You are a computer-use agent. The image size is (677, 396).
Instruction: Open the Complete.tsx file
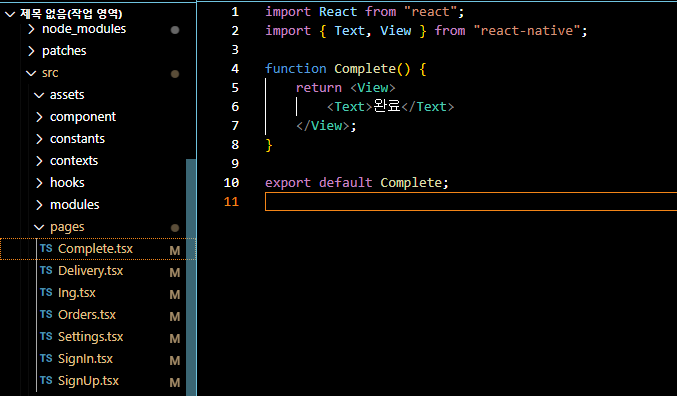click(95, 249)
